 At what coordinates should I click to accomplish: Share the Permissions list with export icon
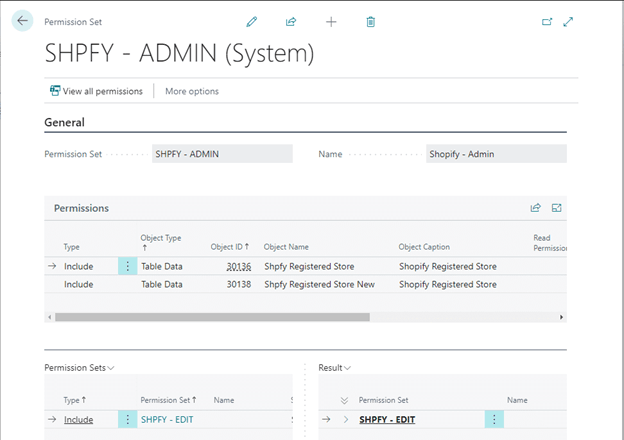[536, 208]
